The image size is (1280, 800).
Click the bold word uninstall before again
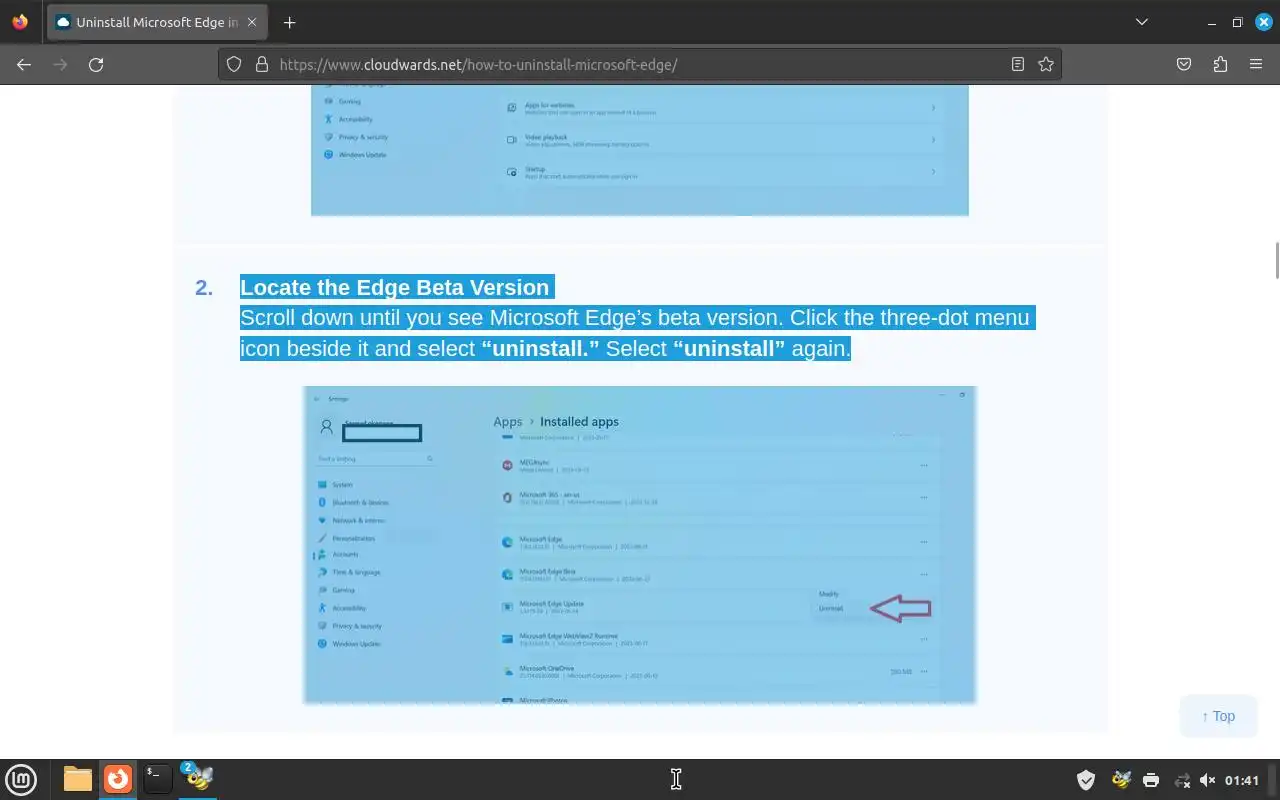coord(729,348)
